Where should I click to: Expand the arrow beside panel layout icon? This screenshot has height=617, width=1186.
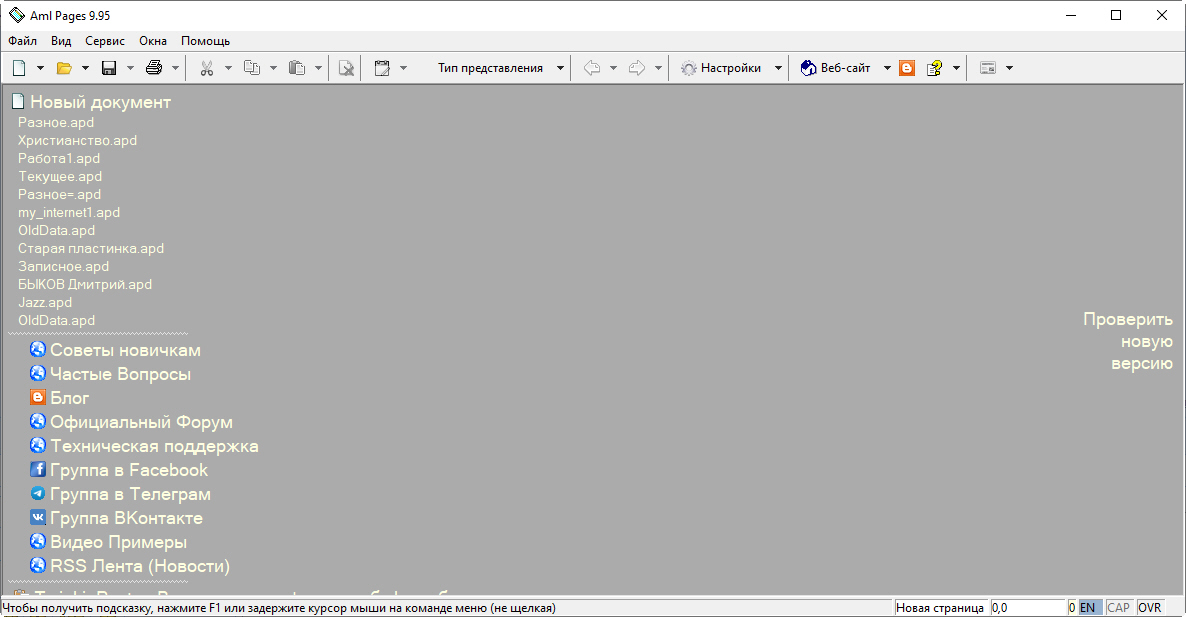click(1009, 68)
